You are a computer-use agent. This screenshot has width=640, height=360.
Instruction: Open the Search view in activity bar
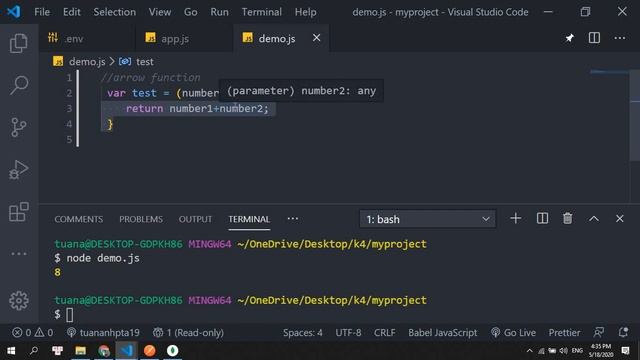19,85
